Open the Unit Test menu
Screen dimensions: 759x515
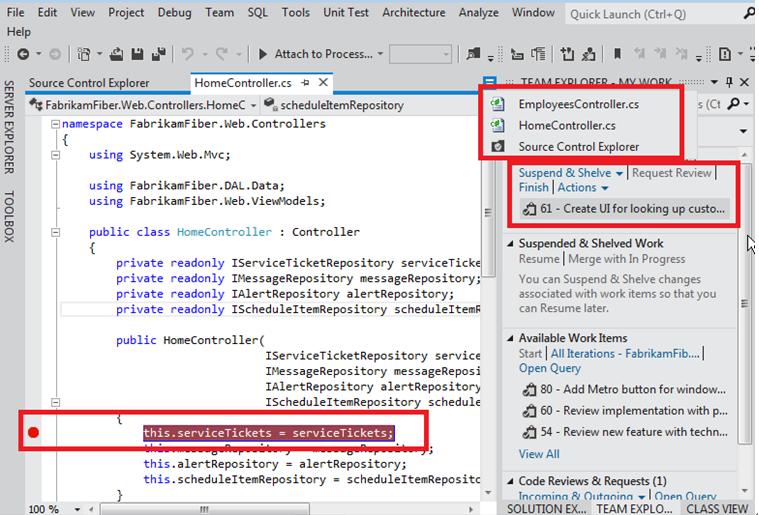(346, 12)
